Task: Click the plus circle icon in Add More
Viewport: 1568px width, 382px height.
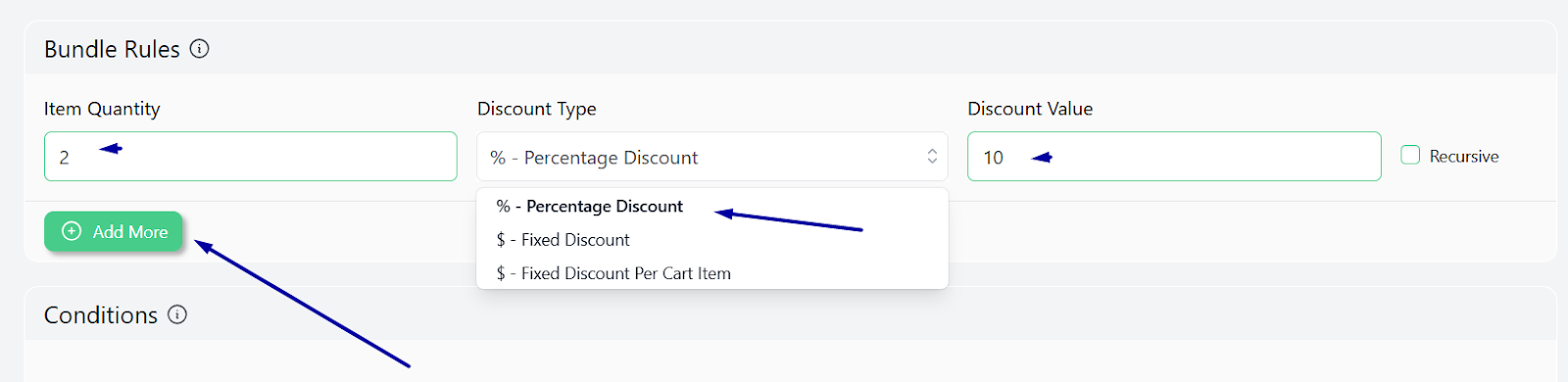Action: (72, 231)
